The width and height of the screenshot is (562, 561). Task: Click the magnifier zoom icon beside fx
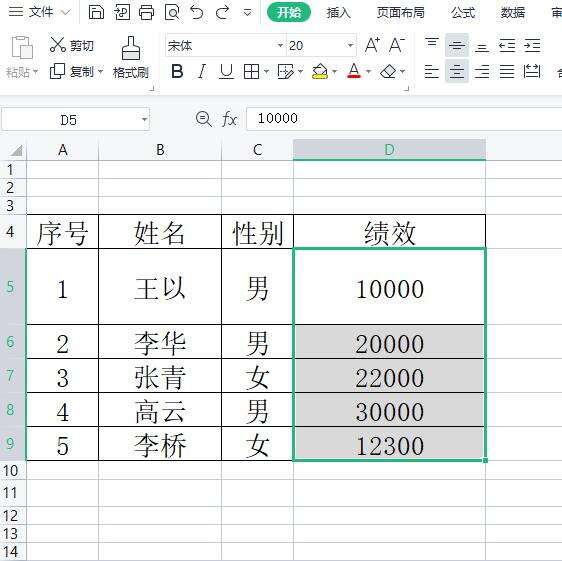[x=204, y=119]
